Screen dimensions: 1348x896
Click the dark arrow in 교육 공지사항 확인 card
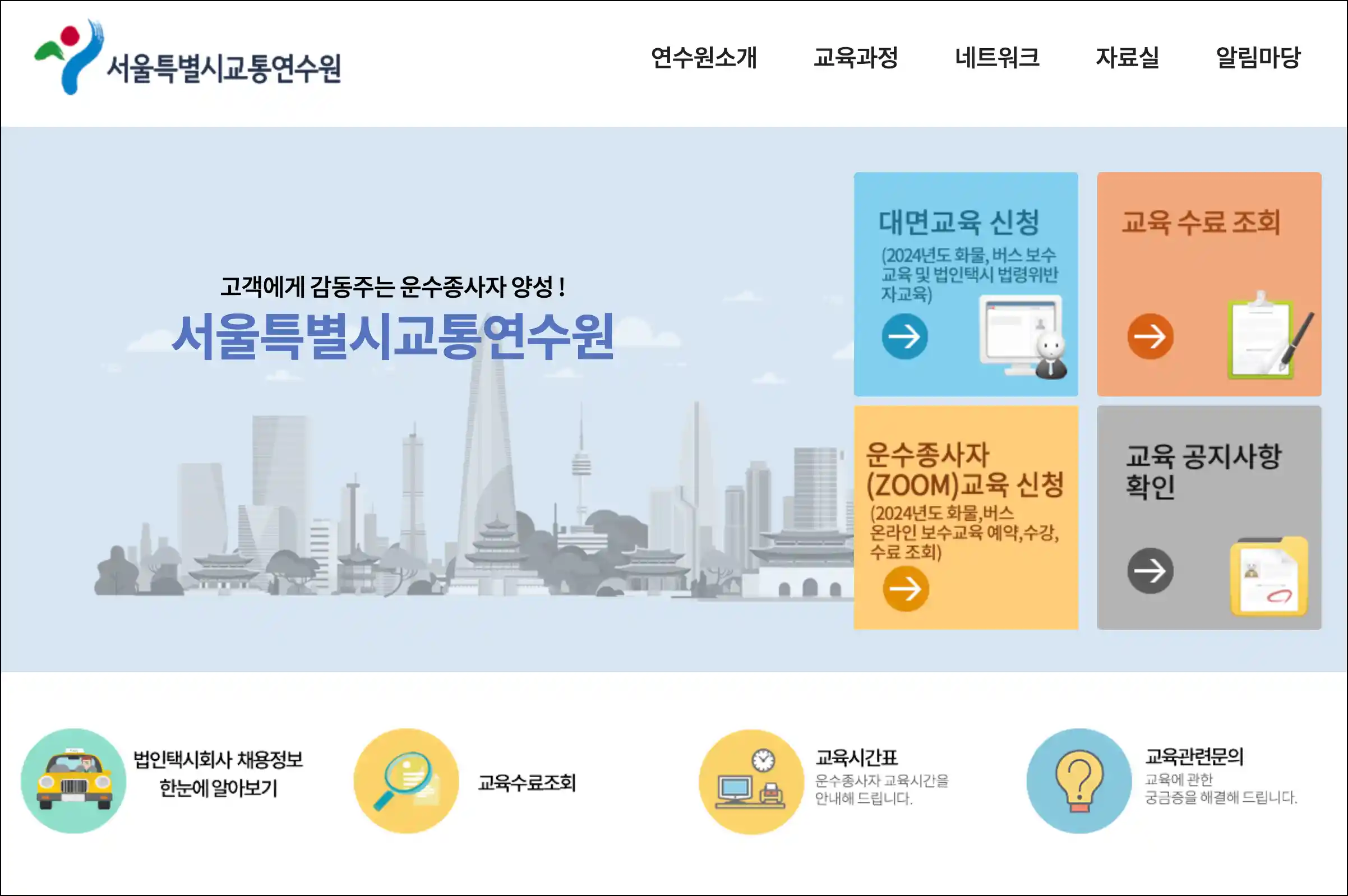(x=1150, y=570)
